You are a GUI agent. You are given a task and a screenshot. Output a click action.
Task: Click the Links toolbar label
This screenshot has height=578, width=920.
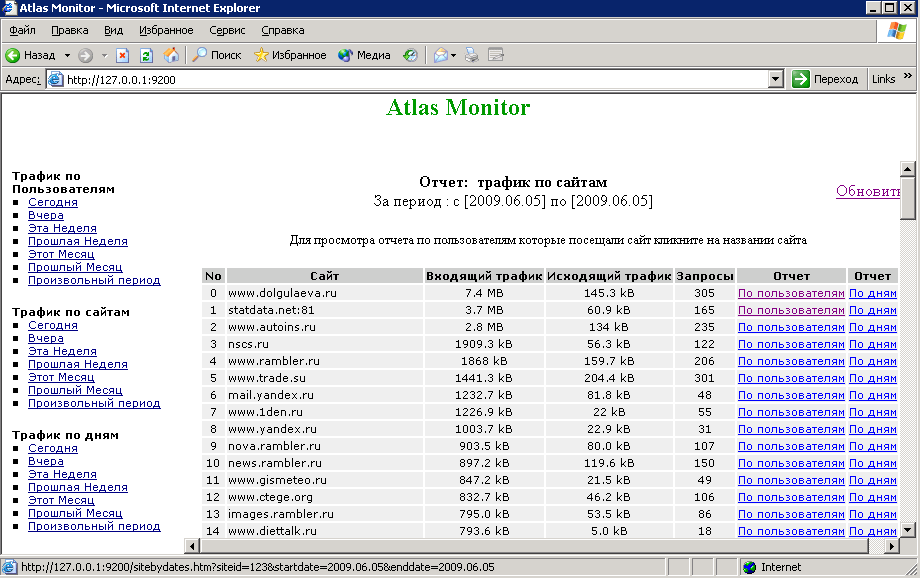tap(883, 79)
